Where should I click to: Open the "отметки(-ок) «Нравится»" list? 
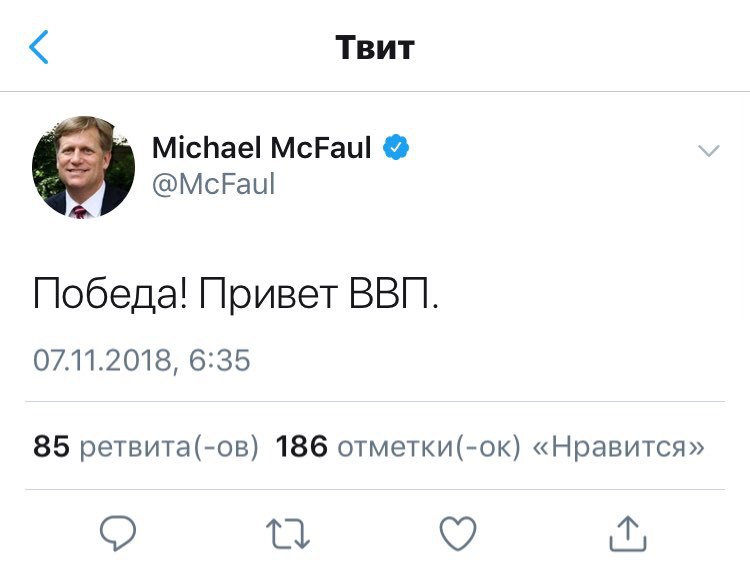pos(521,446)
